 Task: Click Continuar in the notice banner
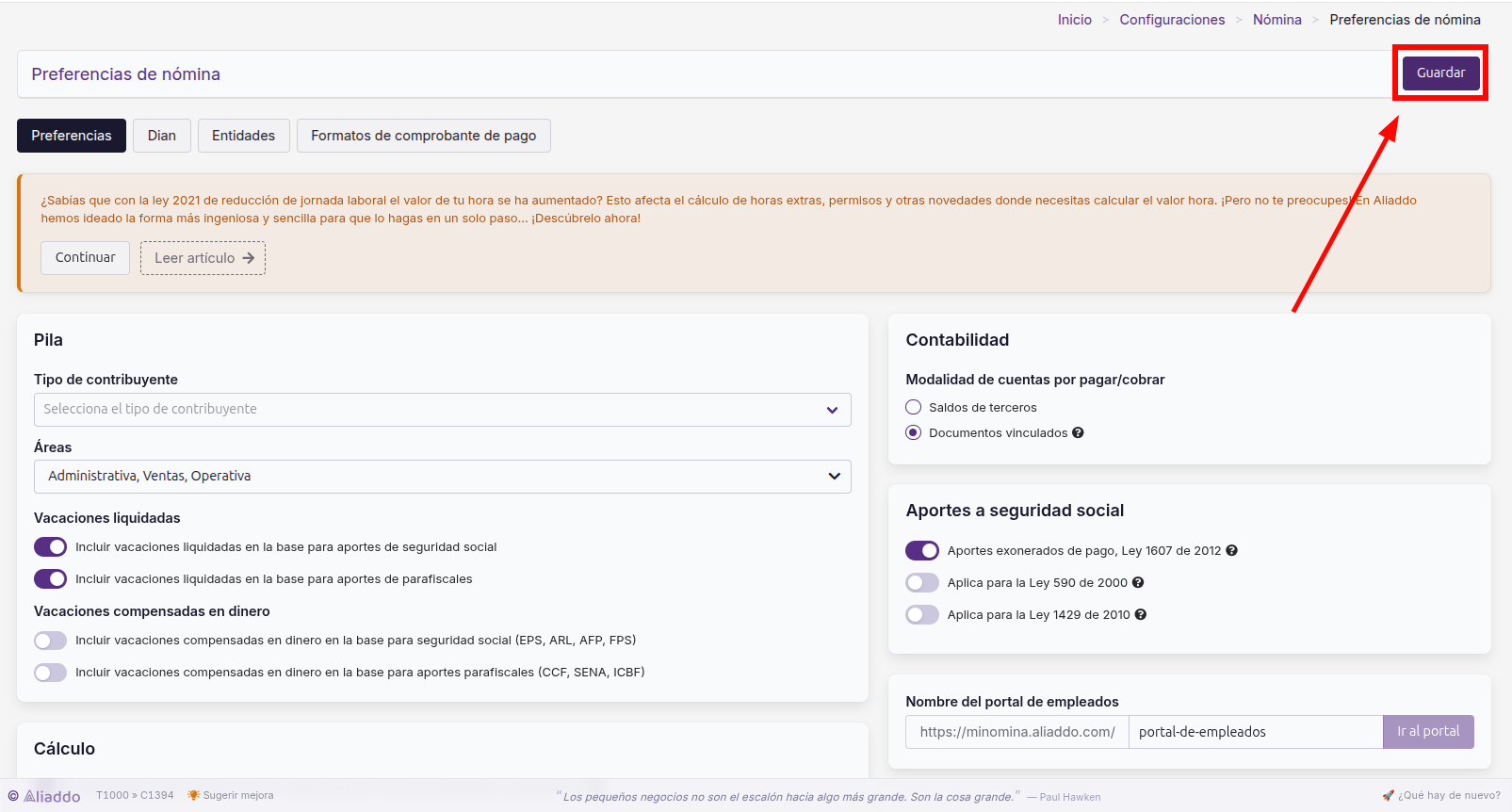tap(86, 258)
